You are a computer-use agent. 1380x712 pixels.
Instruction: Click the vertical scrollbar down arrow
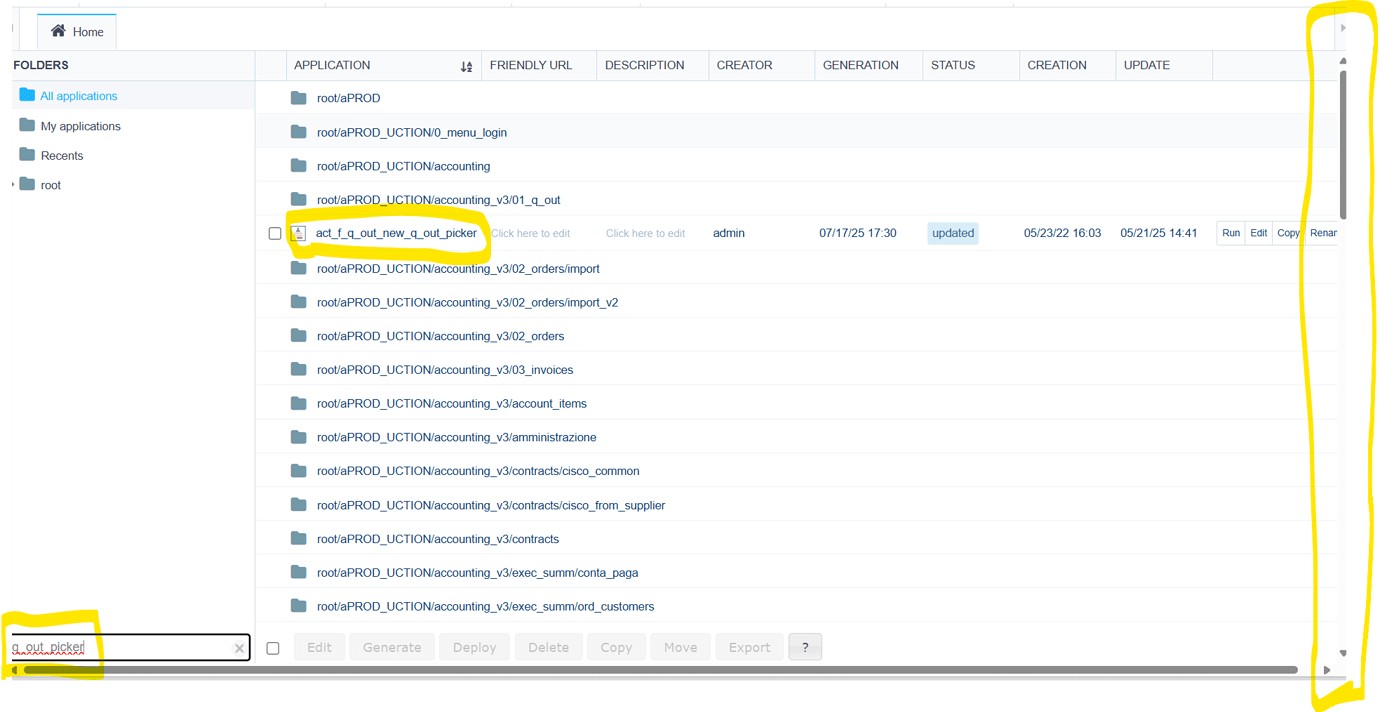(x=1344, y=651)
